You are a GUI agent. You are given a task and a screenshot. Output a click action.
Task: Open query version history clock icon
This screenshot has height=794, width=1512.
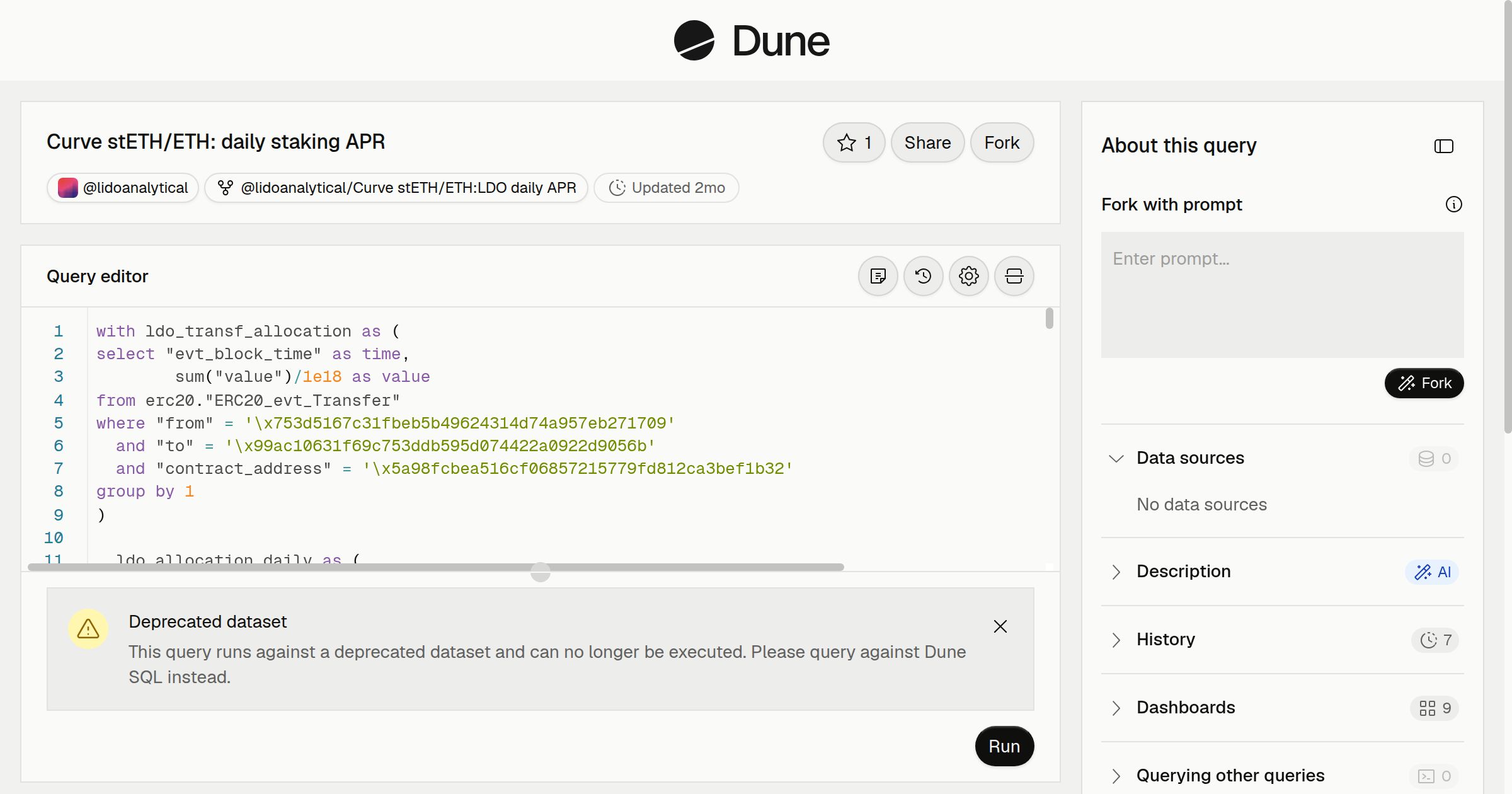pos(923,276)
